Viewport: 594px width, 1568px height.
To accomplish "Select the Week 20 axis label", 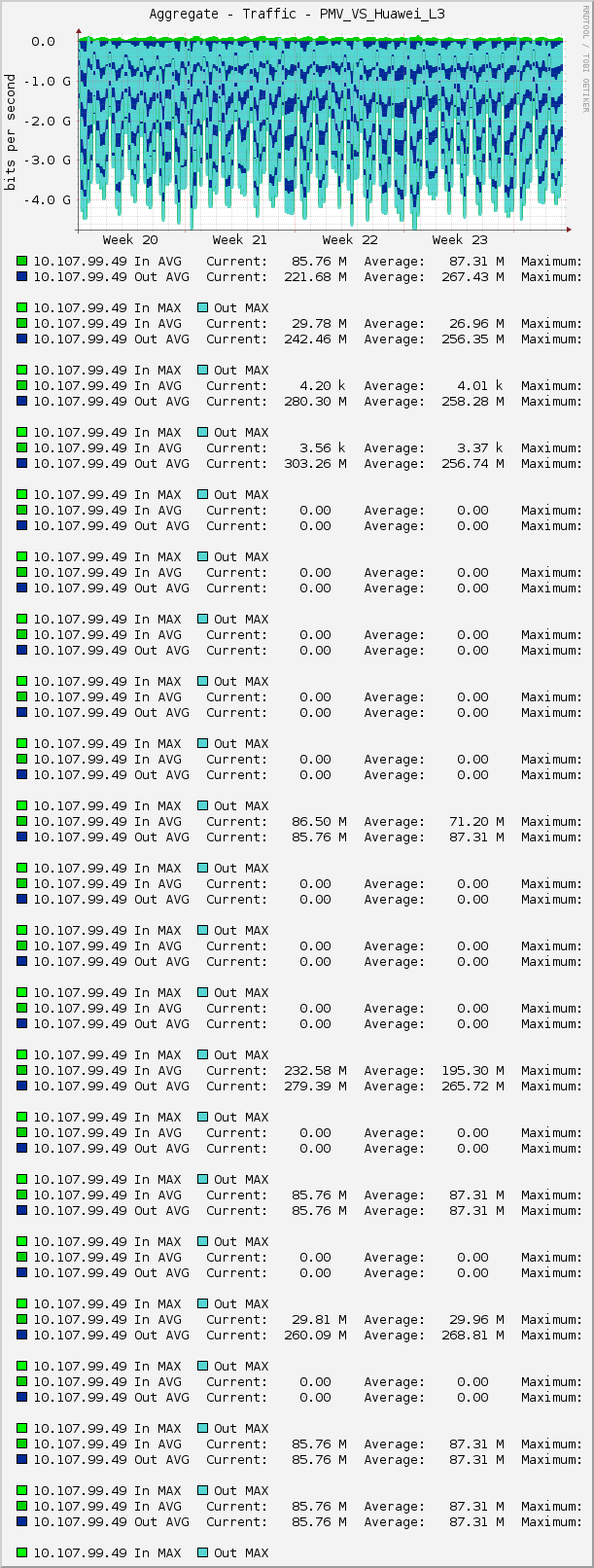I will pyautogui.click(x=130, y=239).
